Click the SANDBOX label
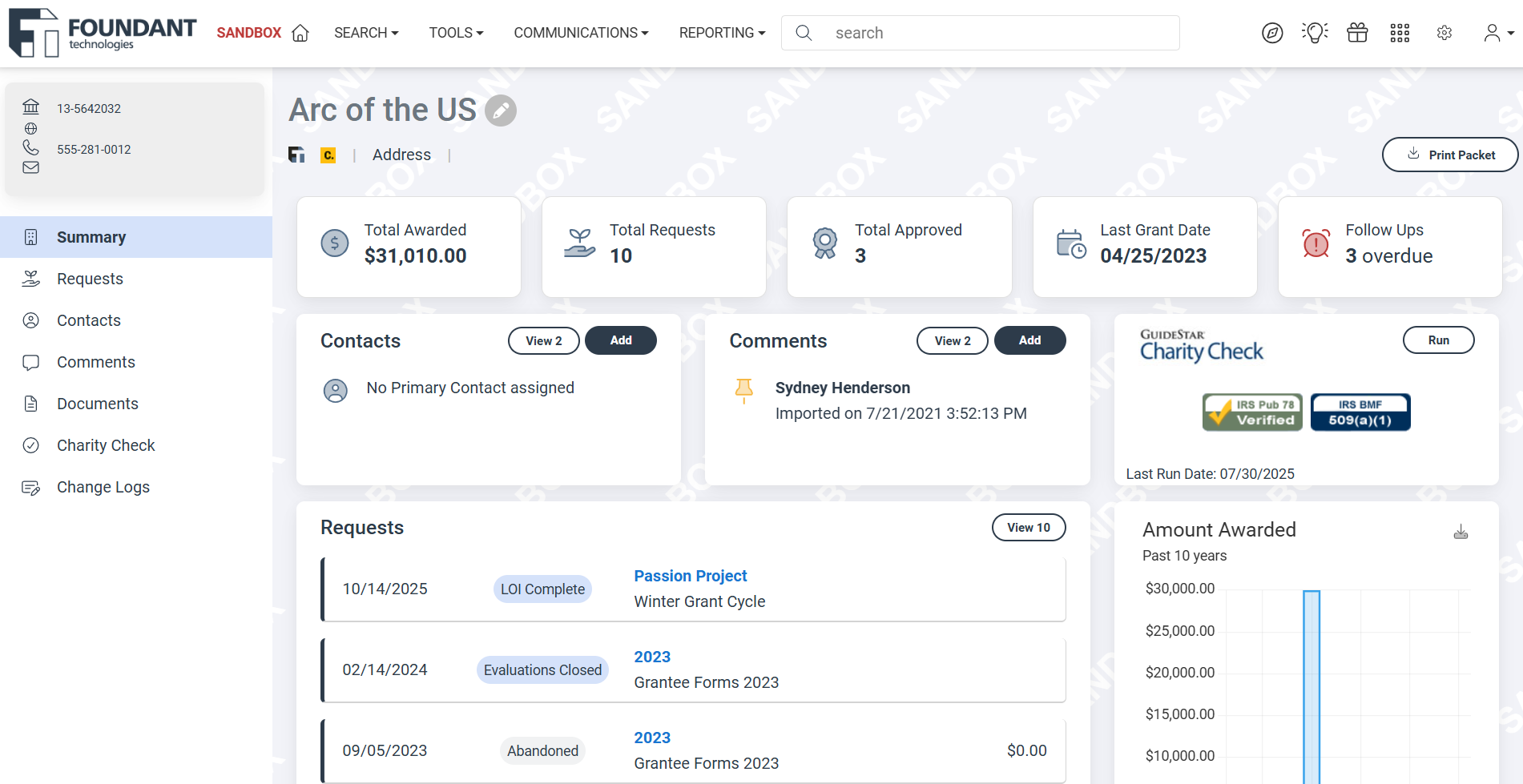 click(249, 33)
